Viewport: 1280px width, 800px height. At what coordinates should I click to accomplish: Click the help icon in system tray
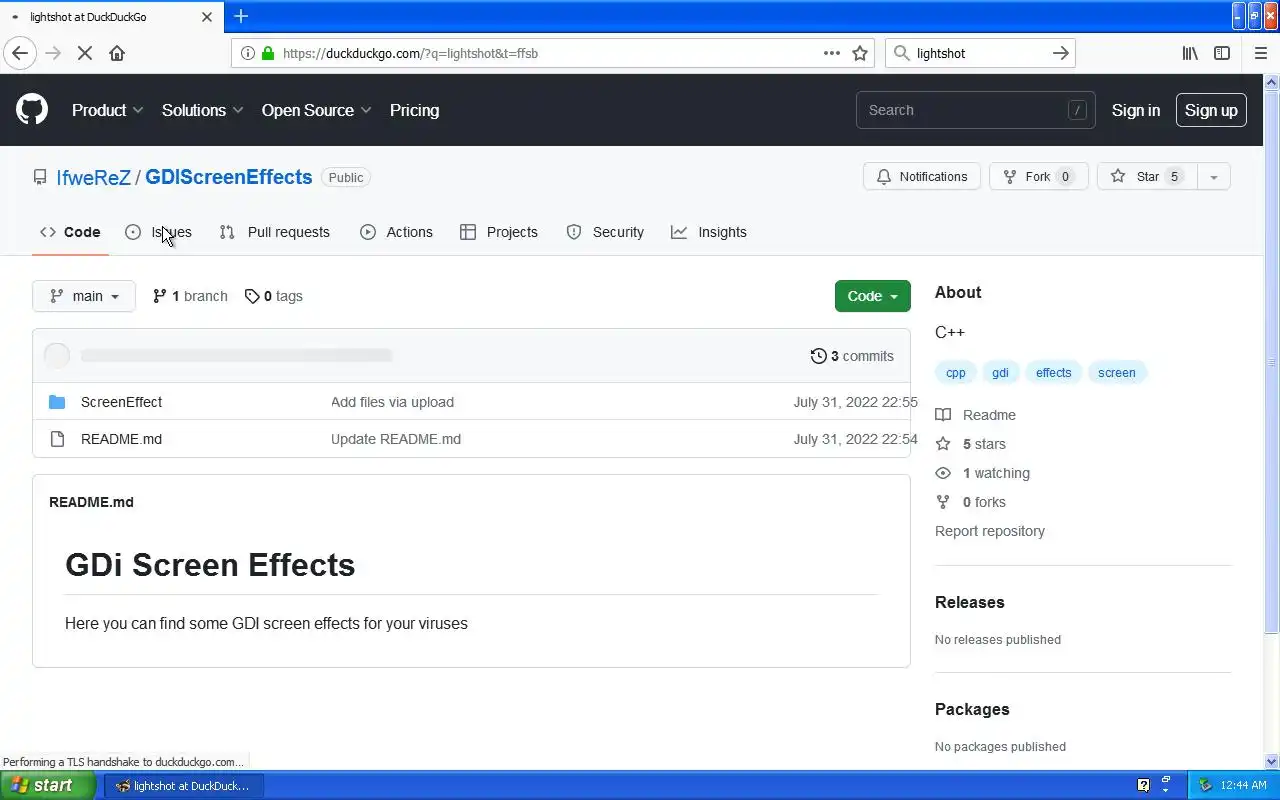tap(1144, 785)
